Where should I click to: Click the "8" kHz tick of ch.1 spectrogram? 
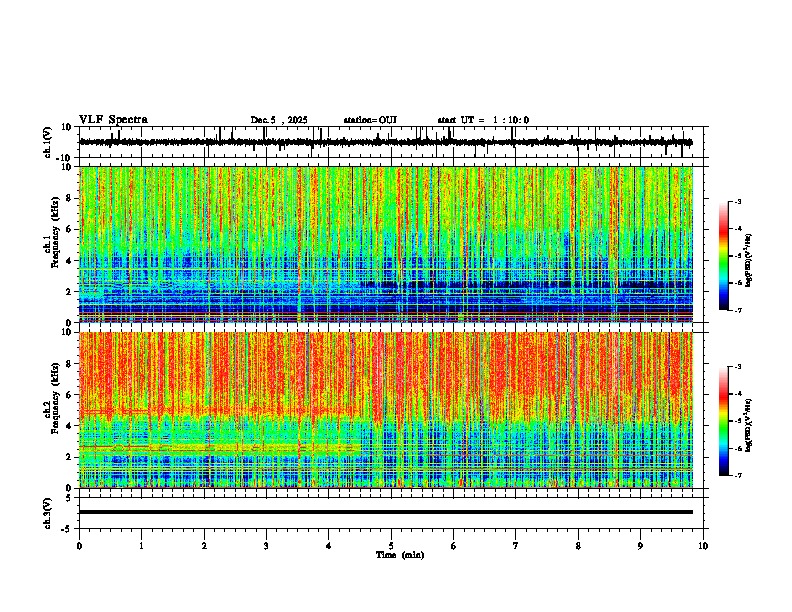[70, 198]
